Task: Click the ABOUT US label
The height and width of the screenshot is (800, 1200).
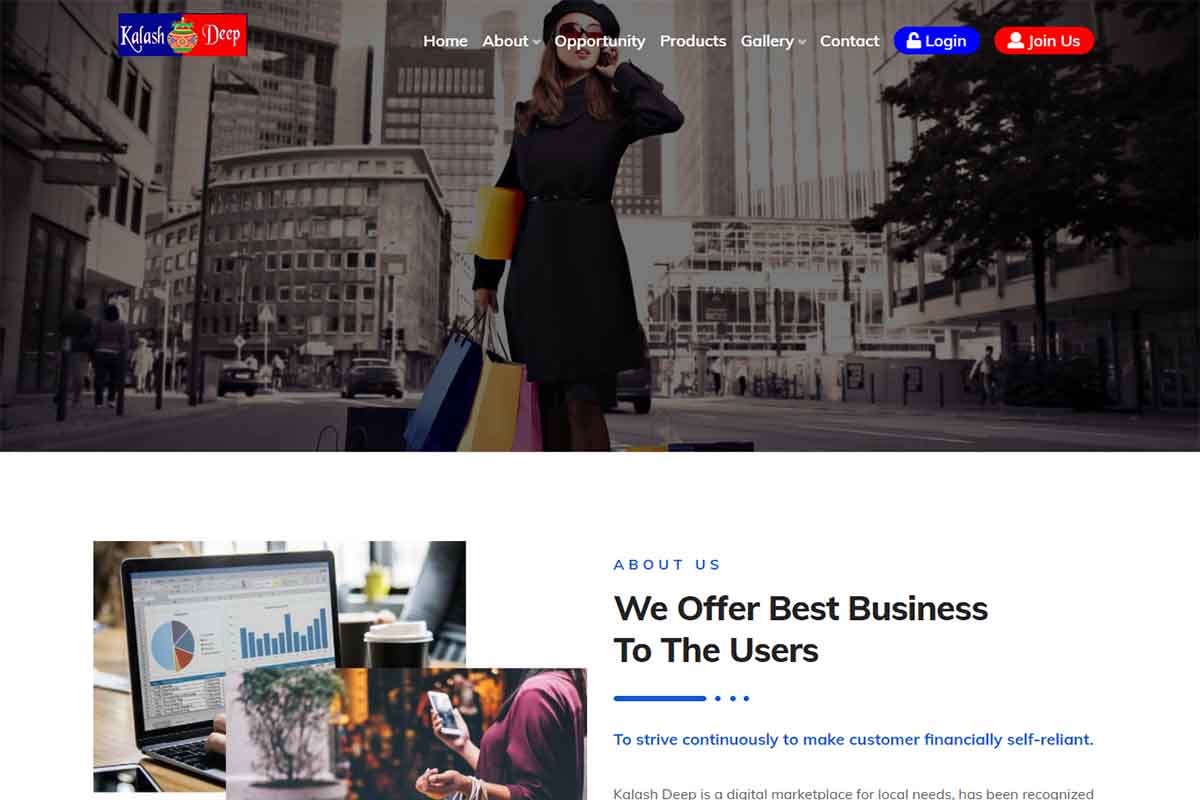Action: click(x=667, y=565)
